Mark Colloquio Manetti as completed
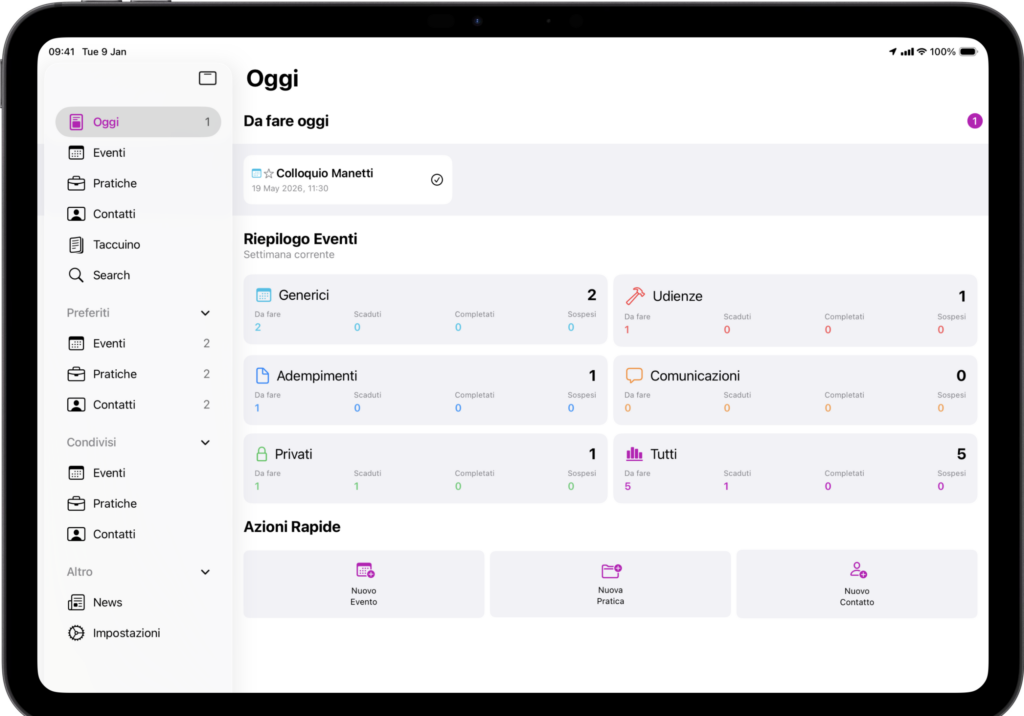Viewport: 1024px width, 716px height. (x=437, y=180)
